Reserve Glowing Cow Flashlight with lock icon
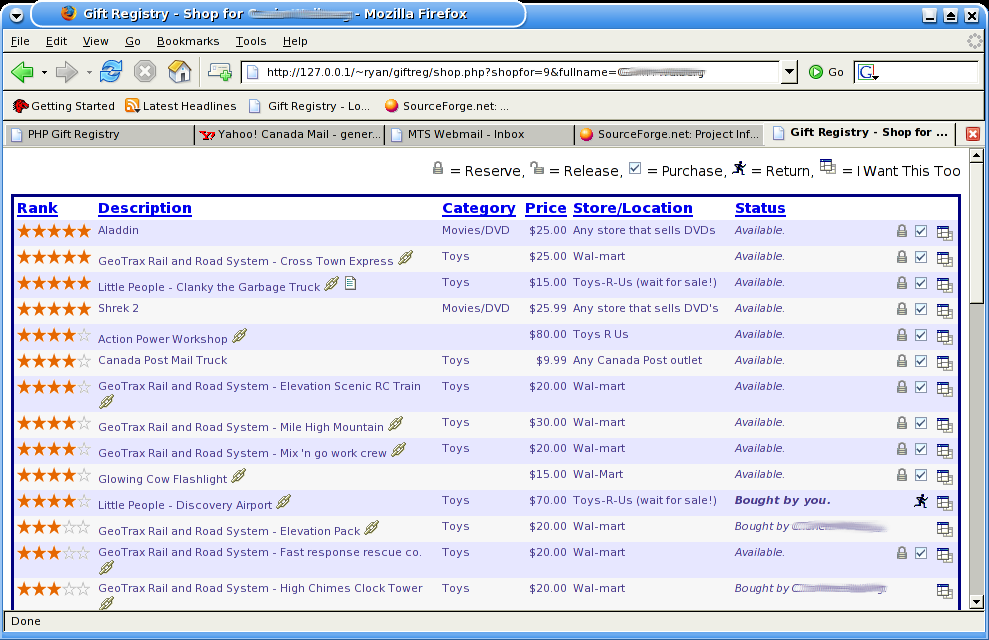The image size is (989, 640). point(902,475)
